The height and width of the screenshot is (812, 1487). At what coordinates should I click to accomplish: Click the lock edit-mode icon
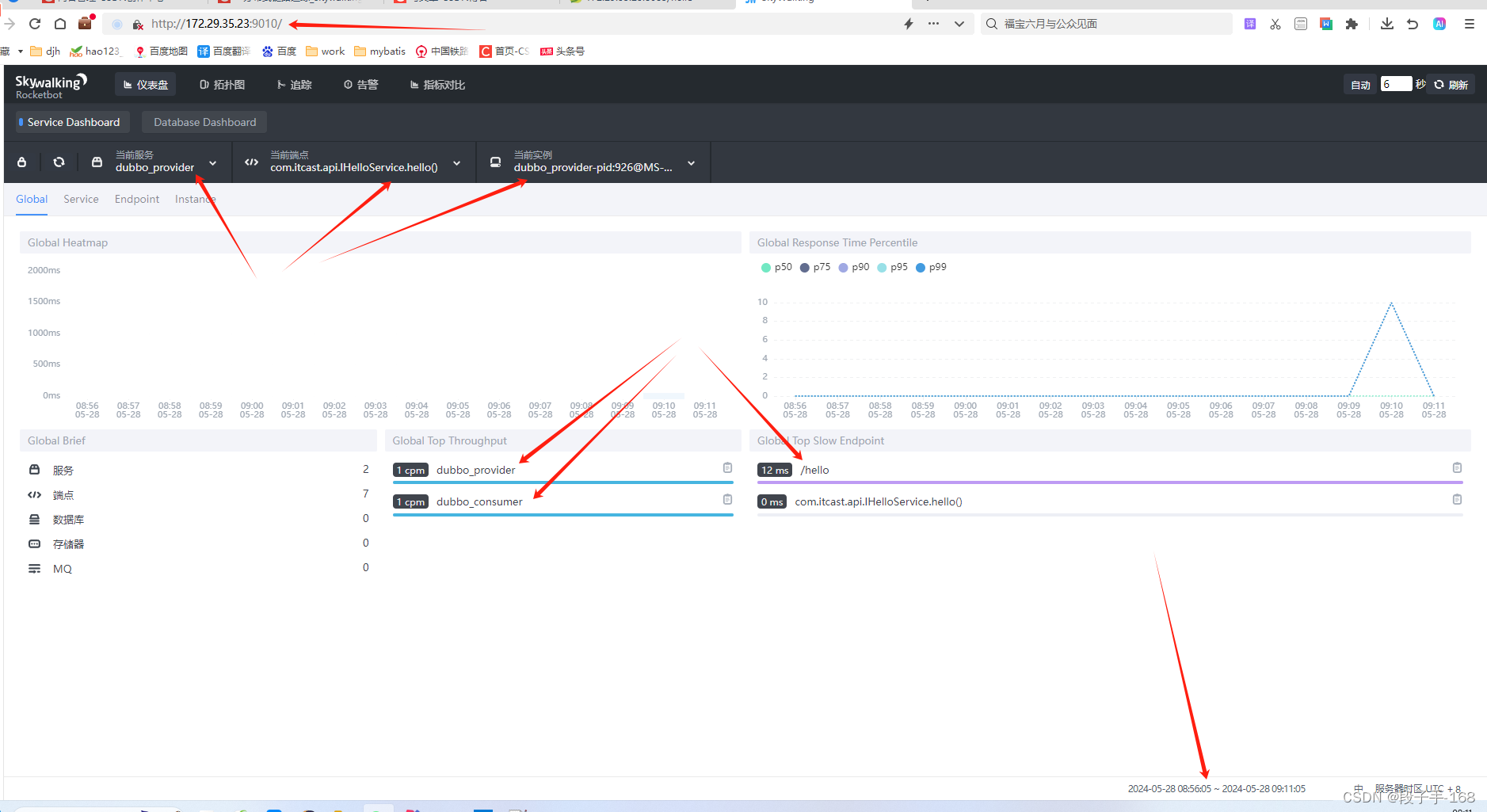(22, 162)
